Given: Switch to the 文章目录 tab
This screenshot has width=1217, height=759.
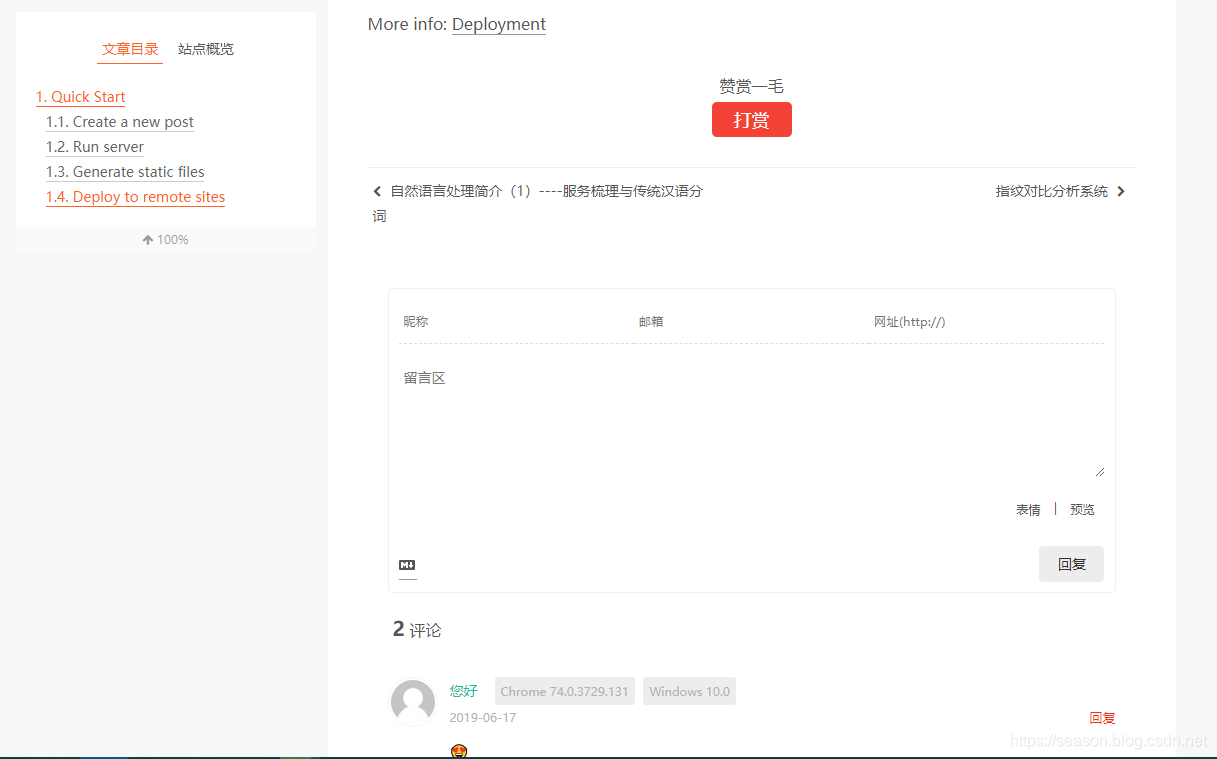Looking at the screenshot, I should (x=129, y=48).
